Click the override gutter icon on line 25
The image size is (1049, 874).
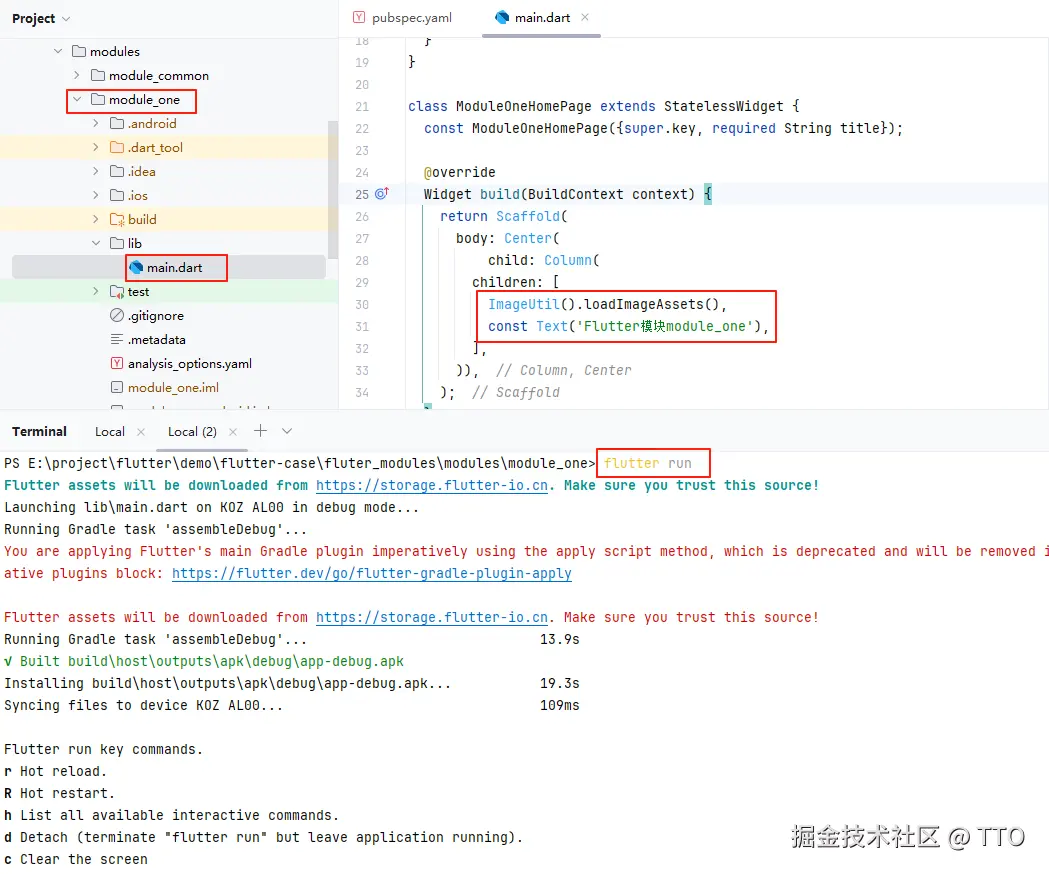[x=381, y=194]
